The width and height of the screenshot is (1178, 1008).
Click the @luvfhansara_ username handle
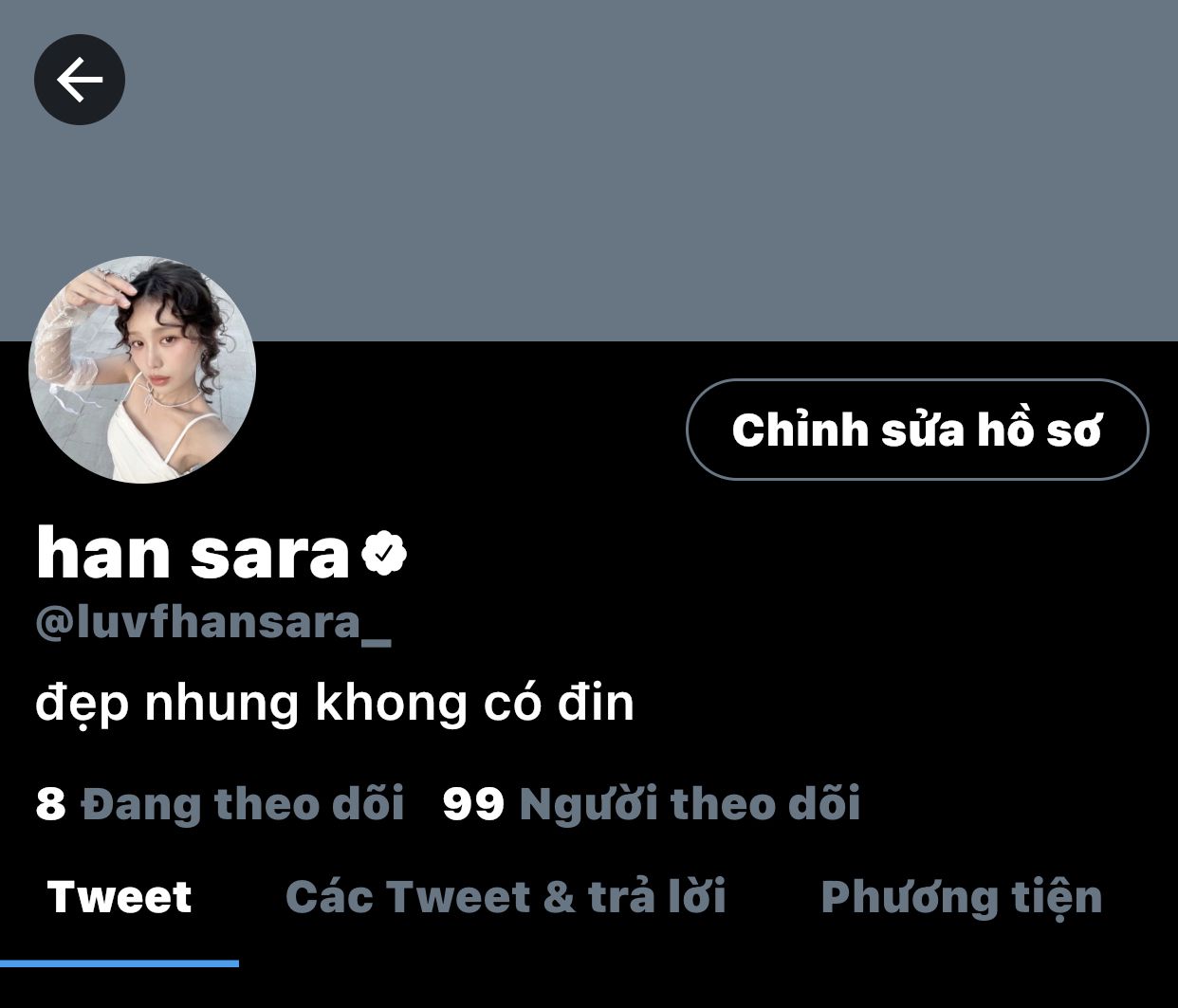213,624
